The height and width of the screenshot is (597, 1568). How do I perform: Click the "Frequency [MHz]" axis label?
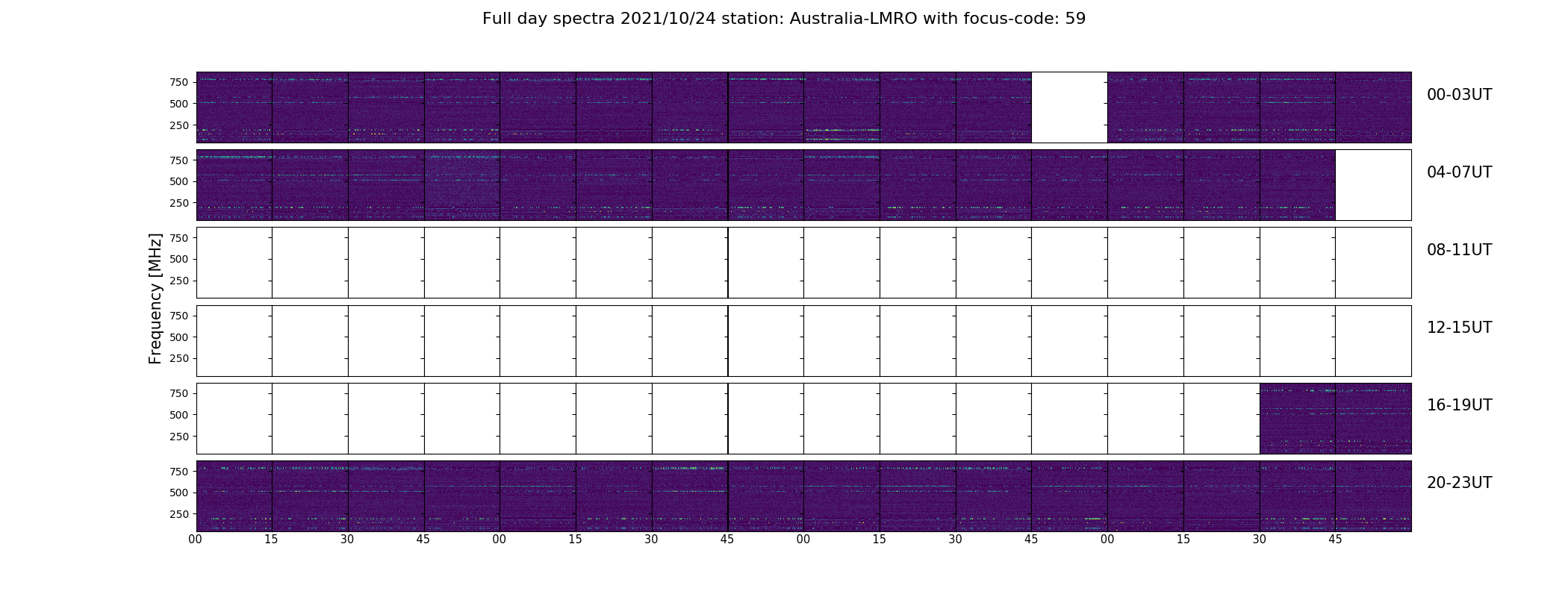tap(155, 298)
